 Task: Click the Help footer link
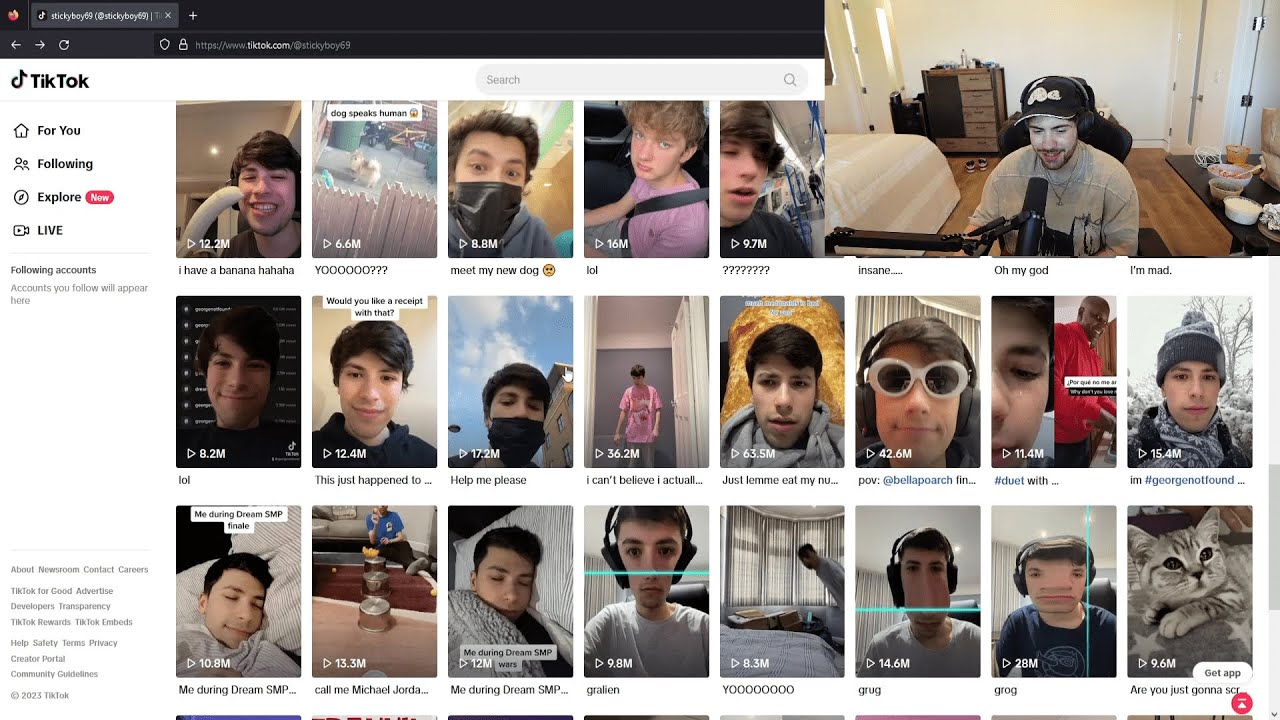coord(20,643)
